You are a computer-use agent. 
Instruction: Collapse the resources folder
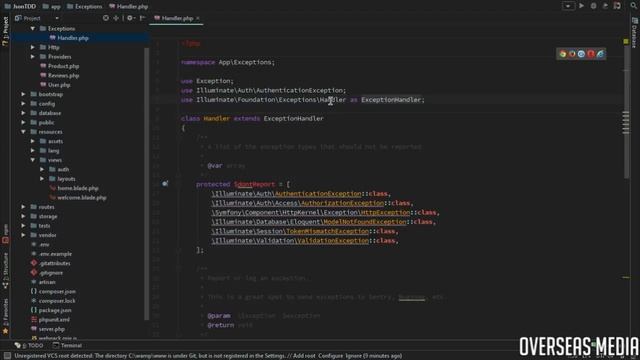tap(23, 132)
